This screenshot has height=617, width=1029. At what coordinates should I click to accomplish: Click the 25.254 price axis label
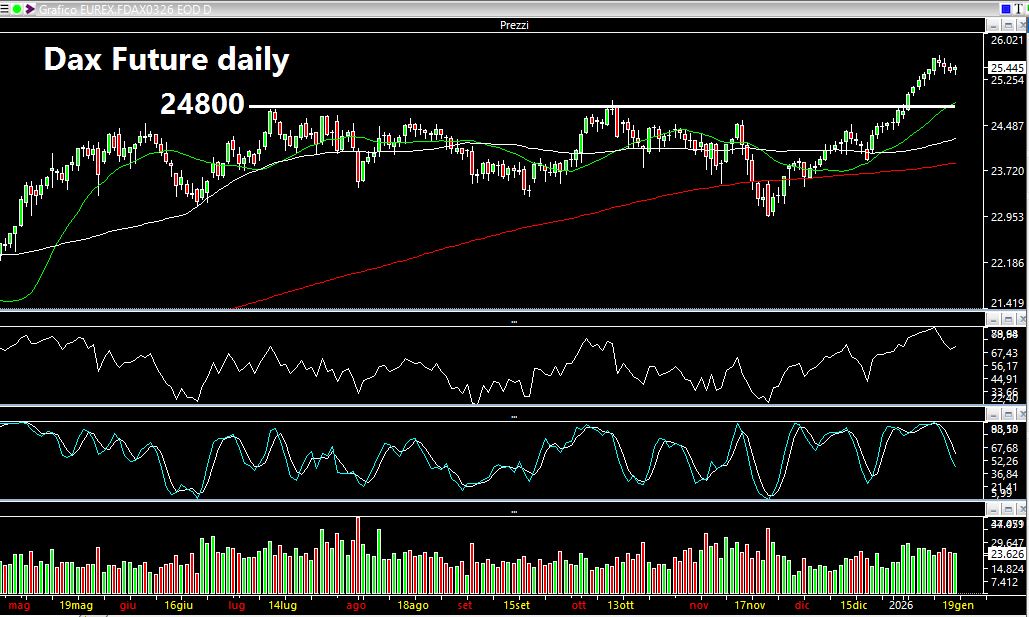pyautogui.click(x=1007, y=80)
